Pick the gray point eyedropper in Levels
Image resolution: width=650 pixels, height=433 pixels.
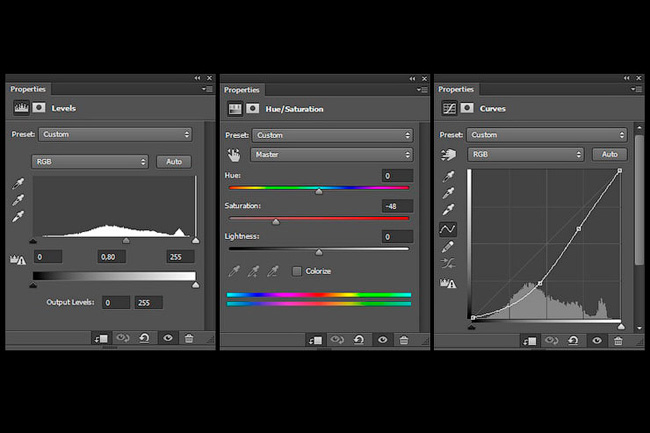pos(18,200)
